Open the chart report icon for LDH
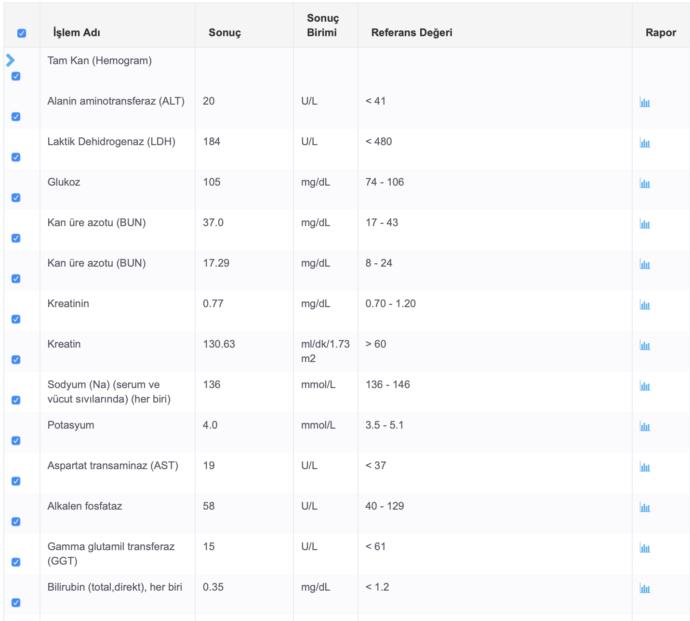The image size is (690, 621). (x=645, y=143)
